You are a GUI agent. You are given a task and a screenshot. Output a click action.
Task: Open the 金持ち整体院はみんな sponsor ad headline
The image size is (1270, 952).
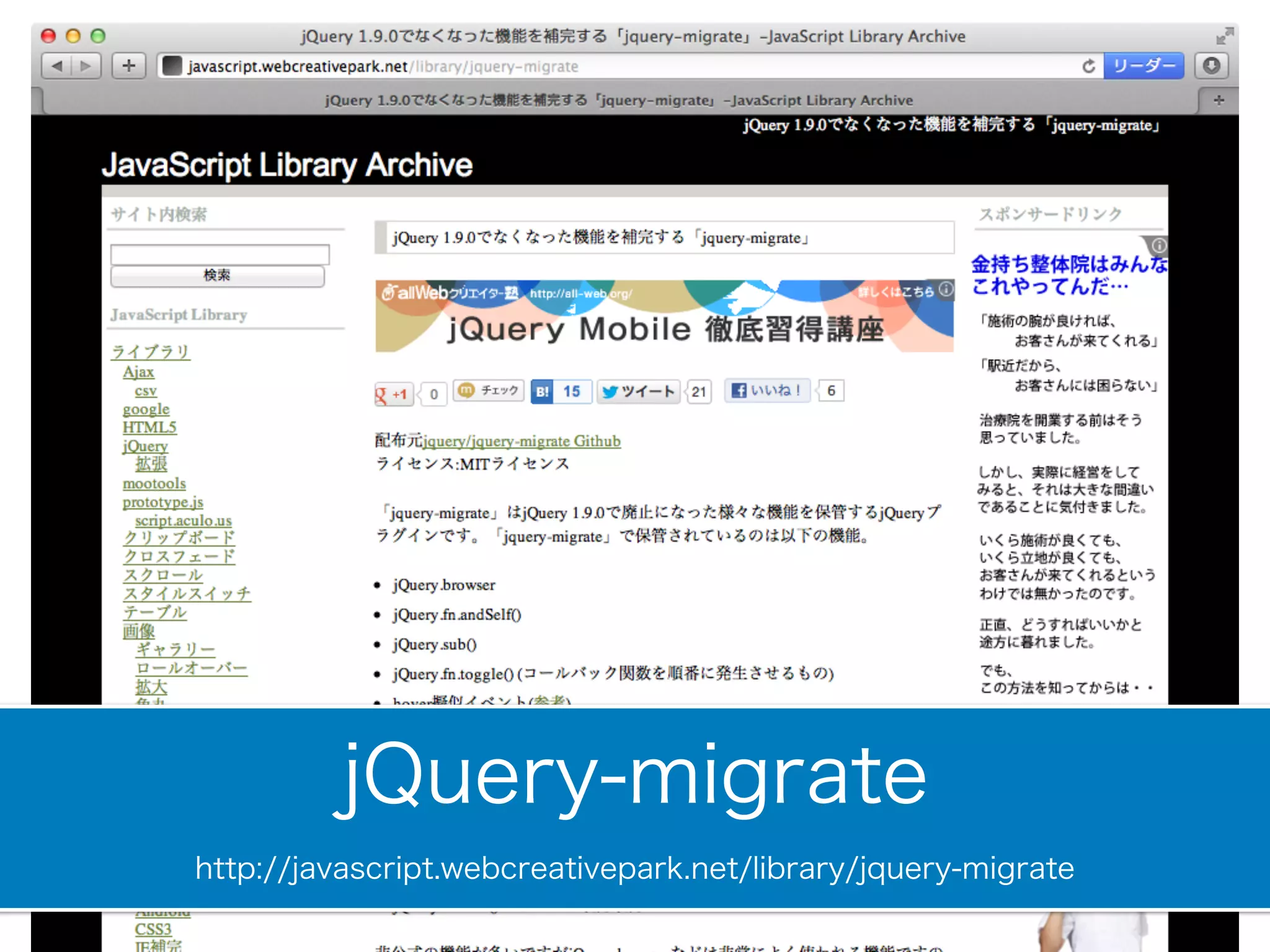pos(1070,275)
